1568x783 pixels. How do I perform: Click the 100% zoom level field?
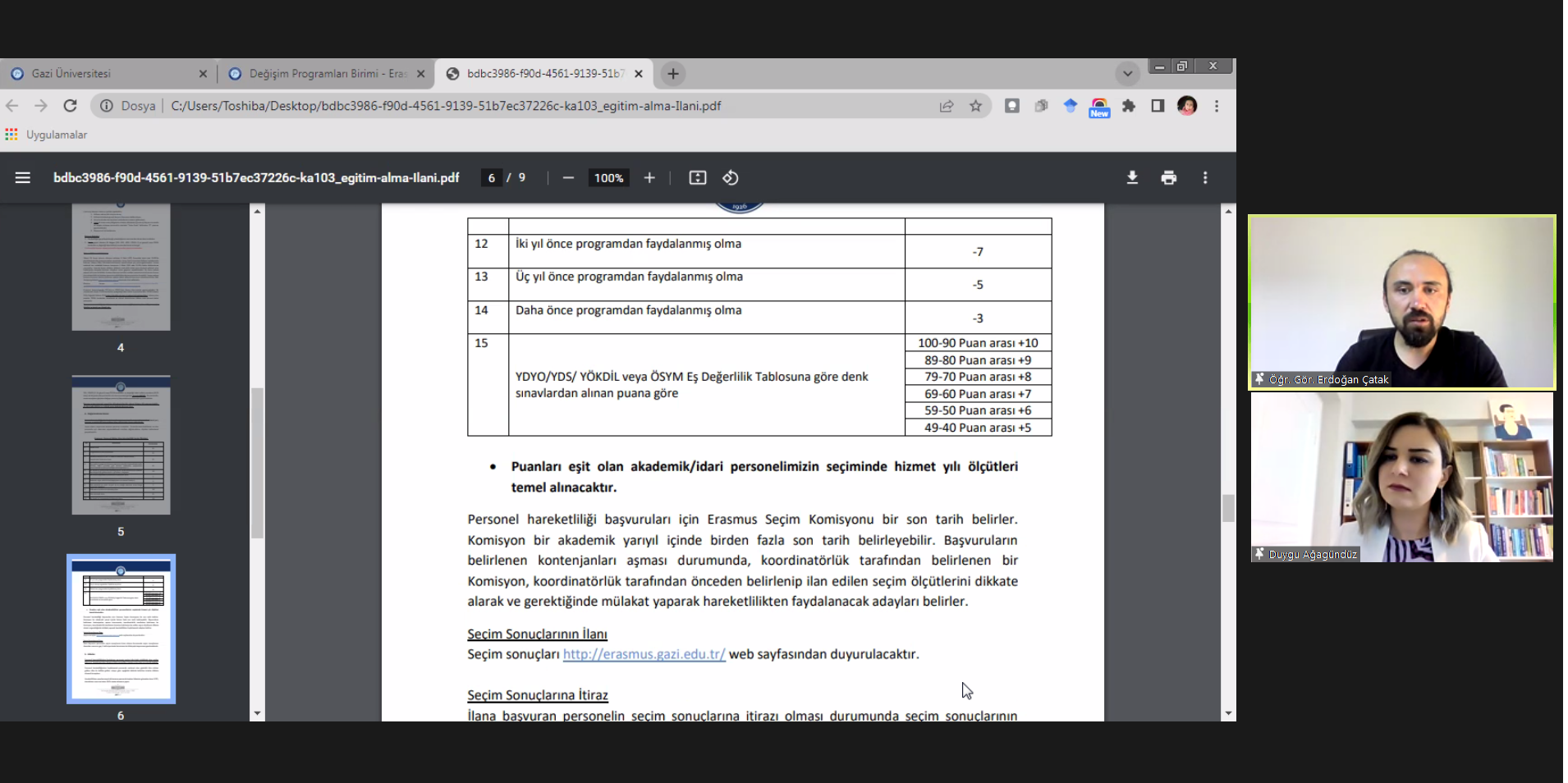tap(608, 178)
